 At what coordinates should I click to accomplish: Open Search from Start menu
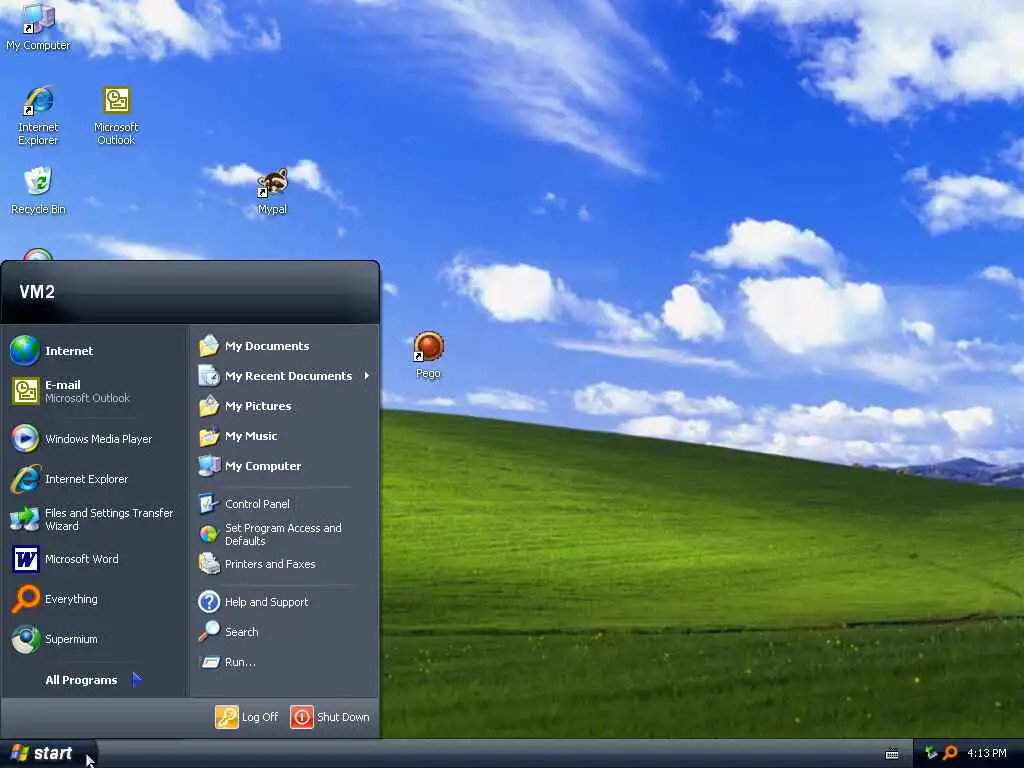coord(285,632)
